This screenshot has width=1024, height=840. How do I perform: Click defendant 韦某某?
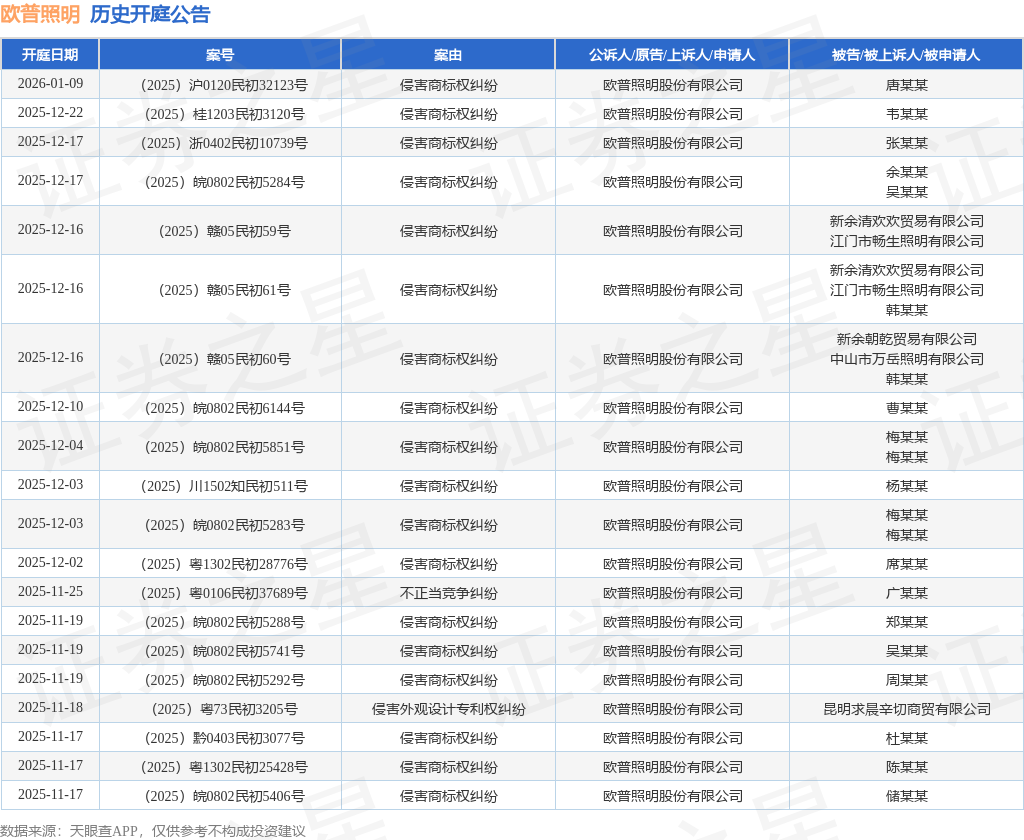pos(906,114)
